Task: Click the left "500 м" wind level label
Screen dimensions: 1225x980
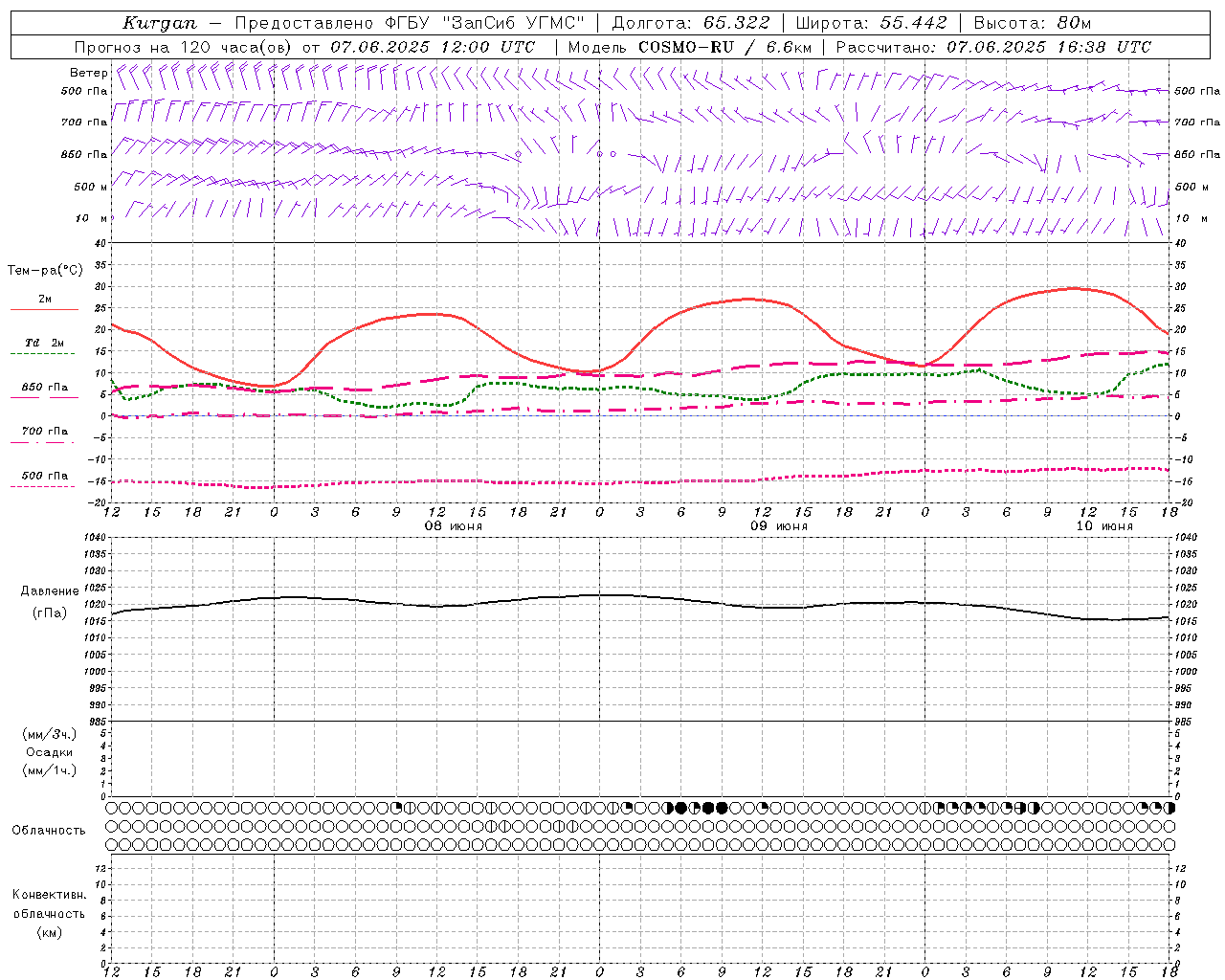Action: [x=90, y=187]
